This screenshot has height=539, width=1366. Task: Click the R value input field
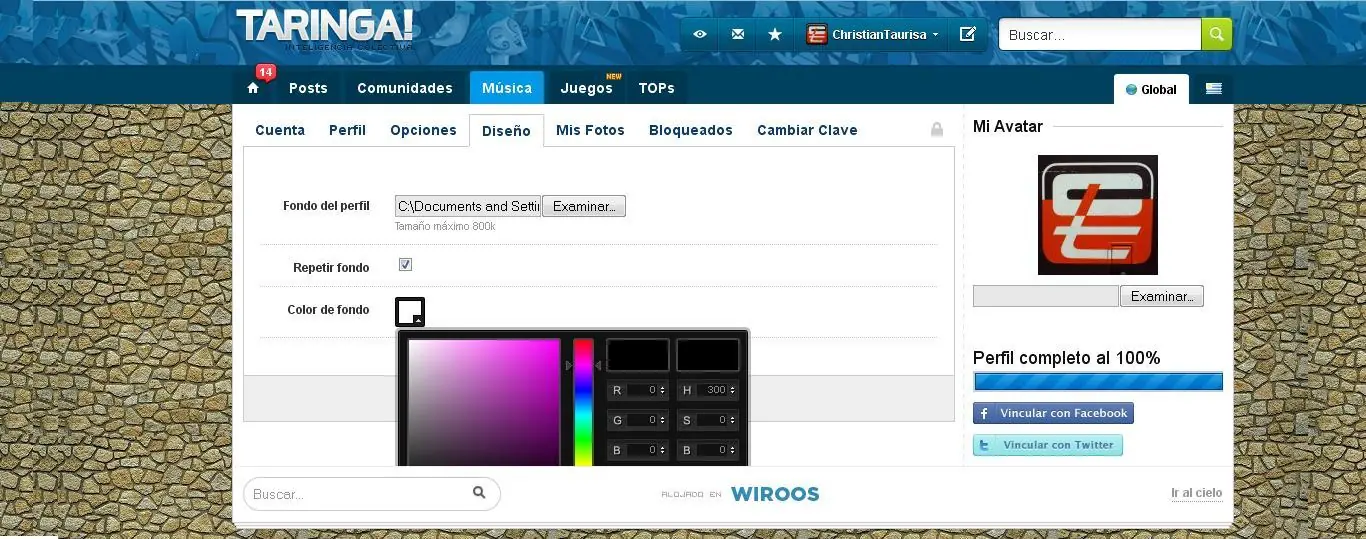[642, 390]
